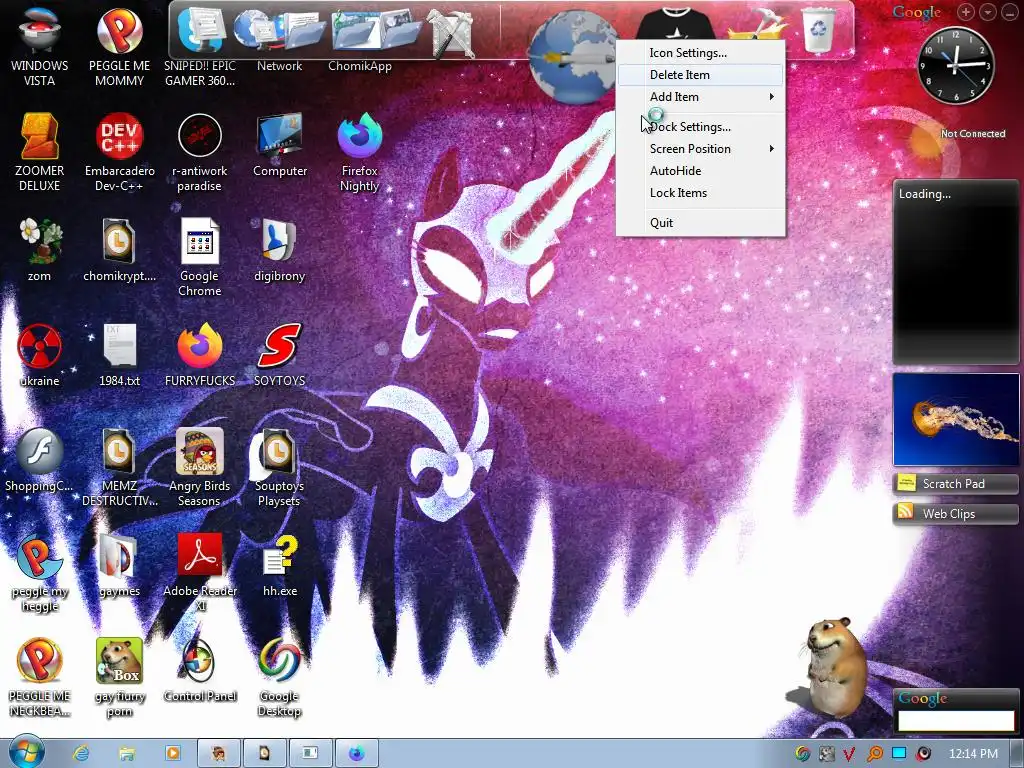Open Google Desktop shortcut icon
The image size is (1024, 768).
coord(280,679)
